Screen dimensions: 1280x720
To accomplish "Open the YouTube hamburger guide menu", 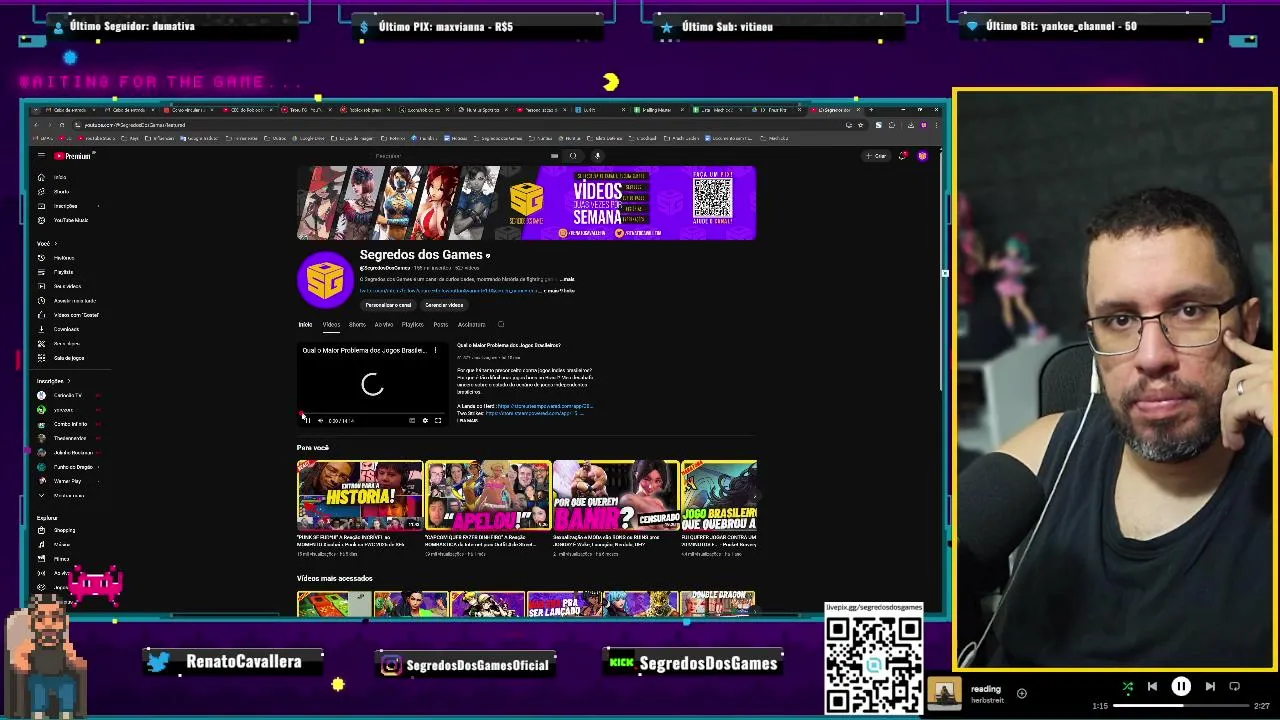I will [x=41, y=156].
